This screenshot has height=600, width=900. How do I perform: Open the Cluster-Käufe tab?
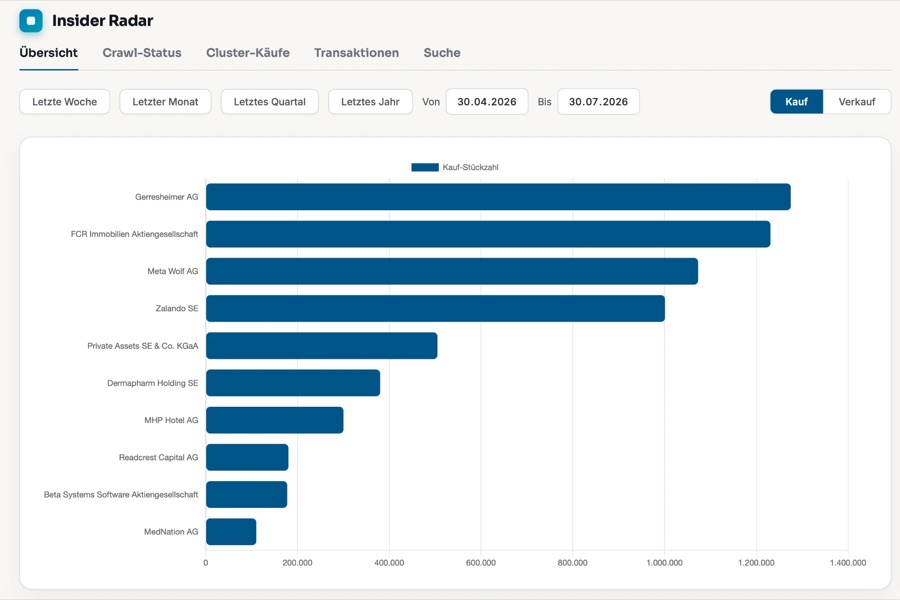click(x=248, y=53)
